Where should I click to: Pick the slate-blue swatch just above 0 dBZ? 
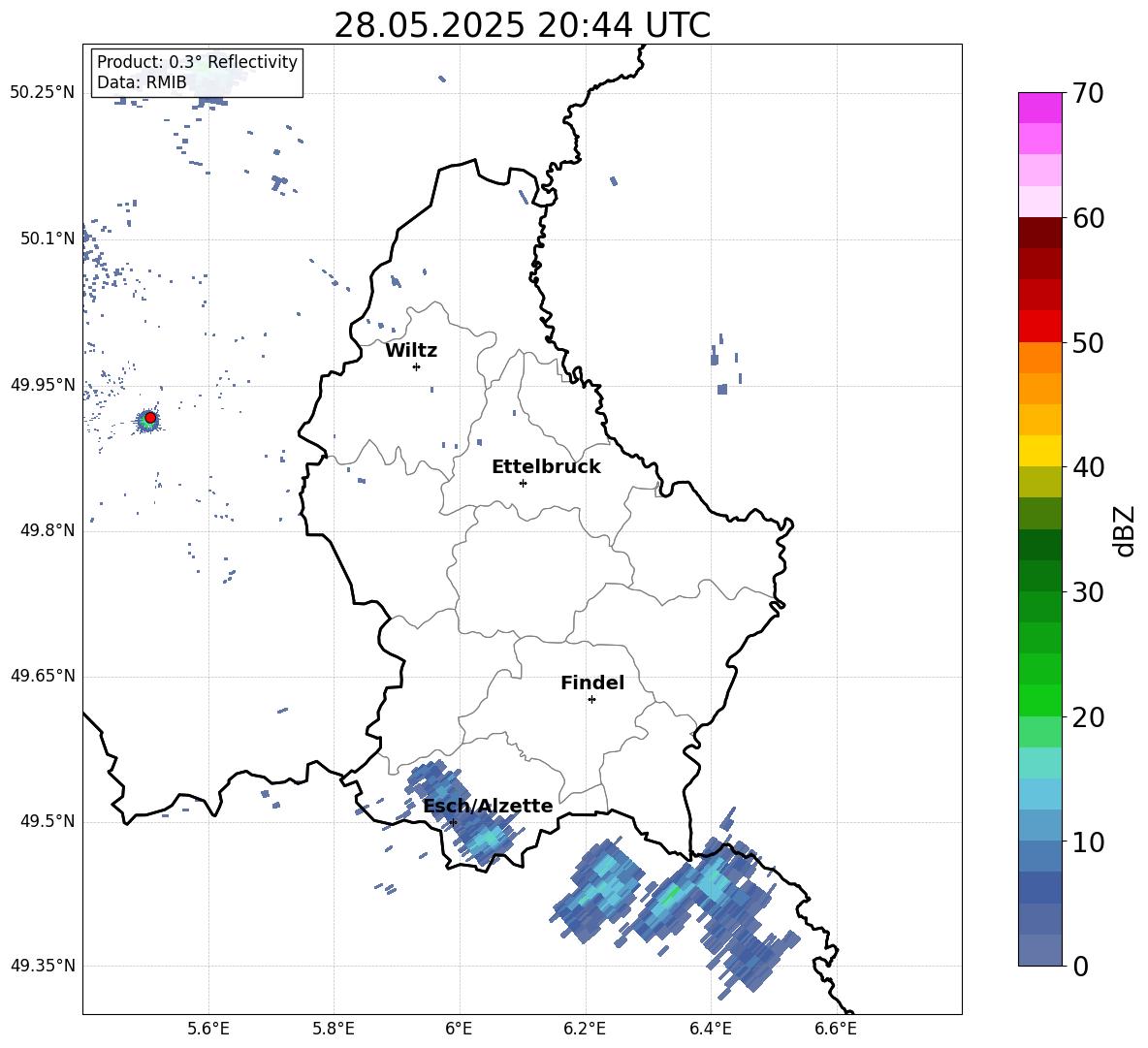[x=1039, y=950]
